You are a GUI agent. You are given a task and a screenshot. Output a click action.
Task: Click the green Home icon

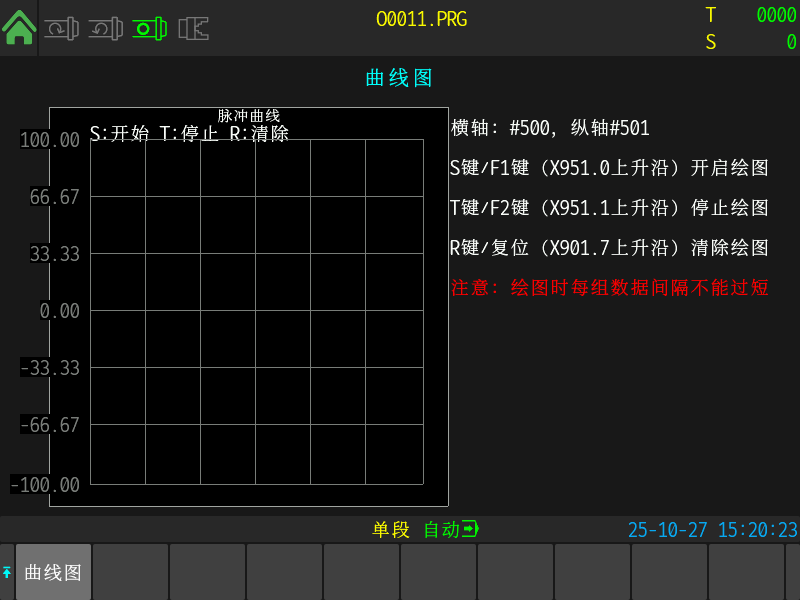point(20,28)
